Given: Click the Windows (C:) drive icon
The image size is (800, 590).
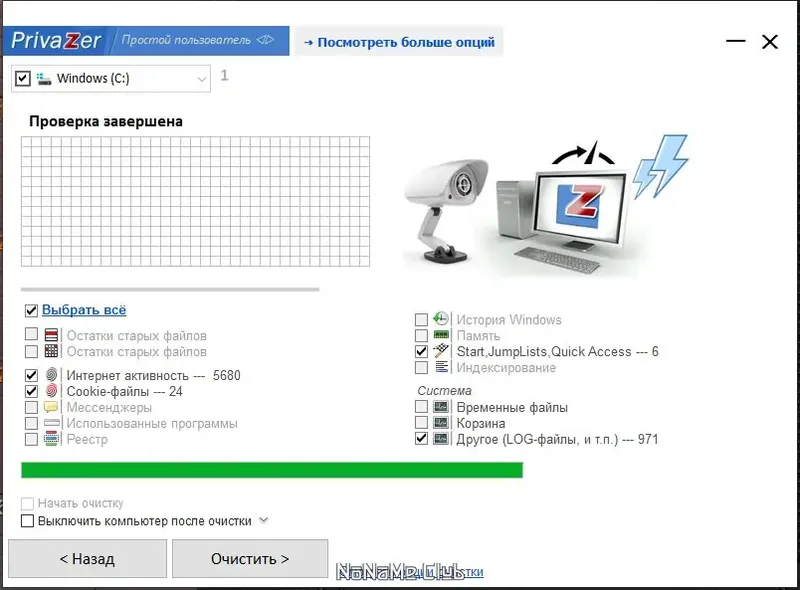Looking at the screenshot, I should click(x=44, y=79).
